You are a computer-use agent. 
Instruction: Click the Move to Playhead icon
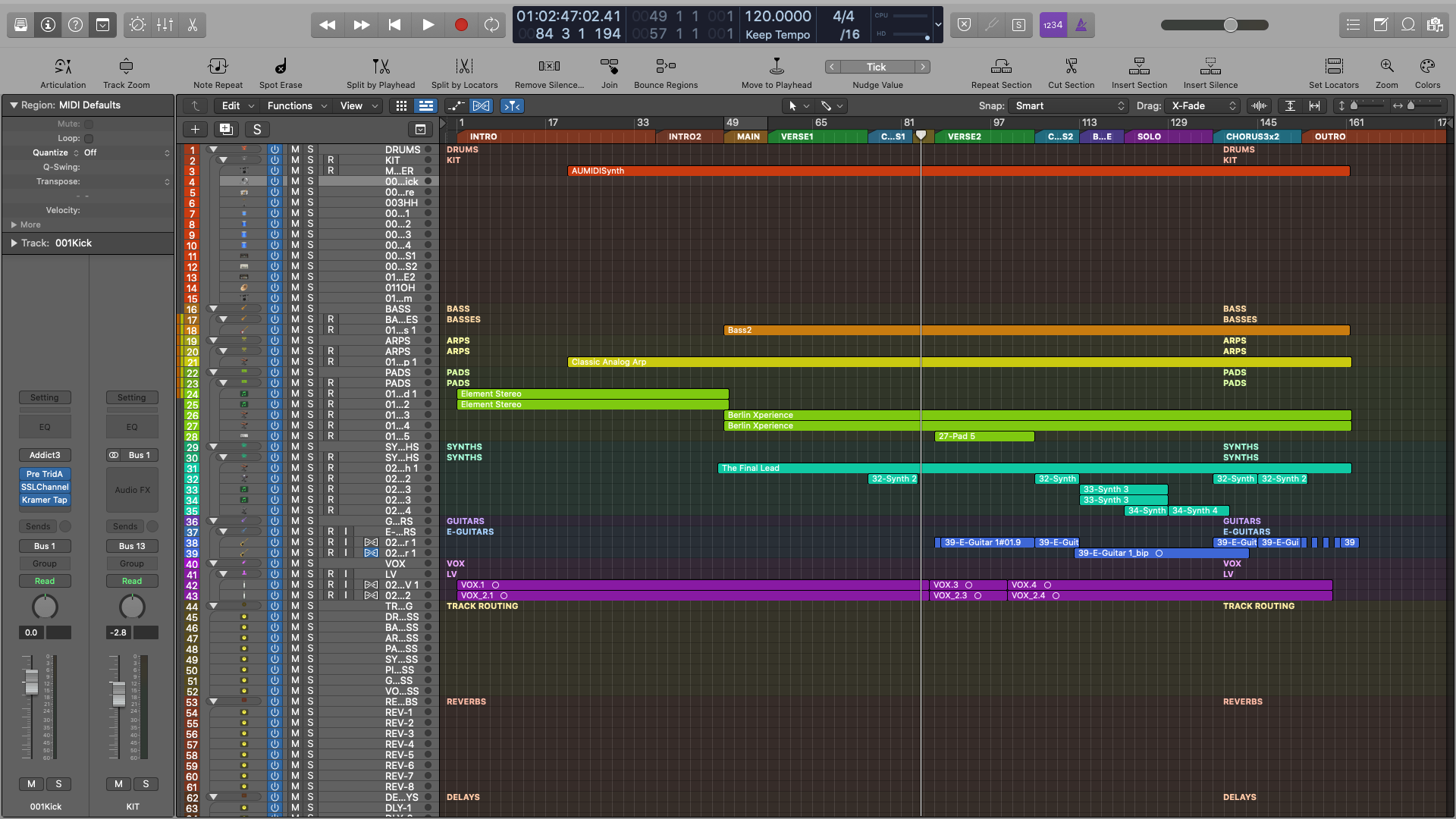pos(777,66)
